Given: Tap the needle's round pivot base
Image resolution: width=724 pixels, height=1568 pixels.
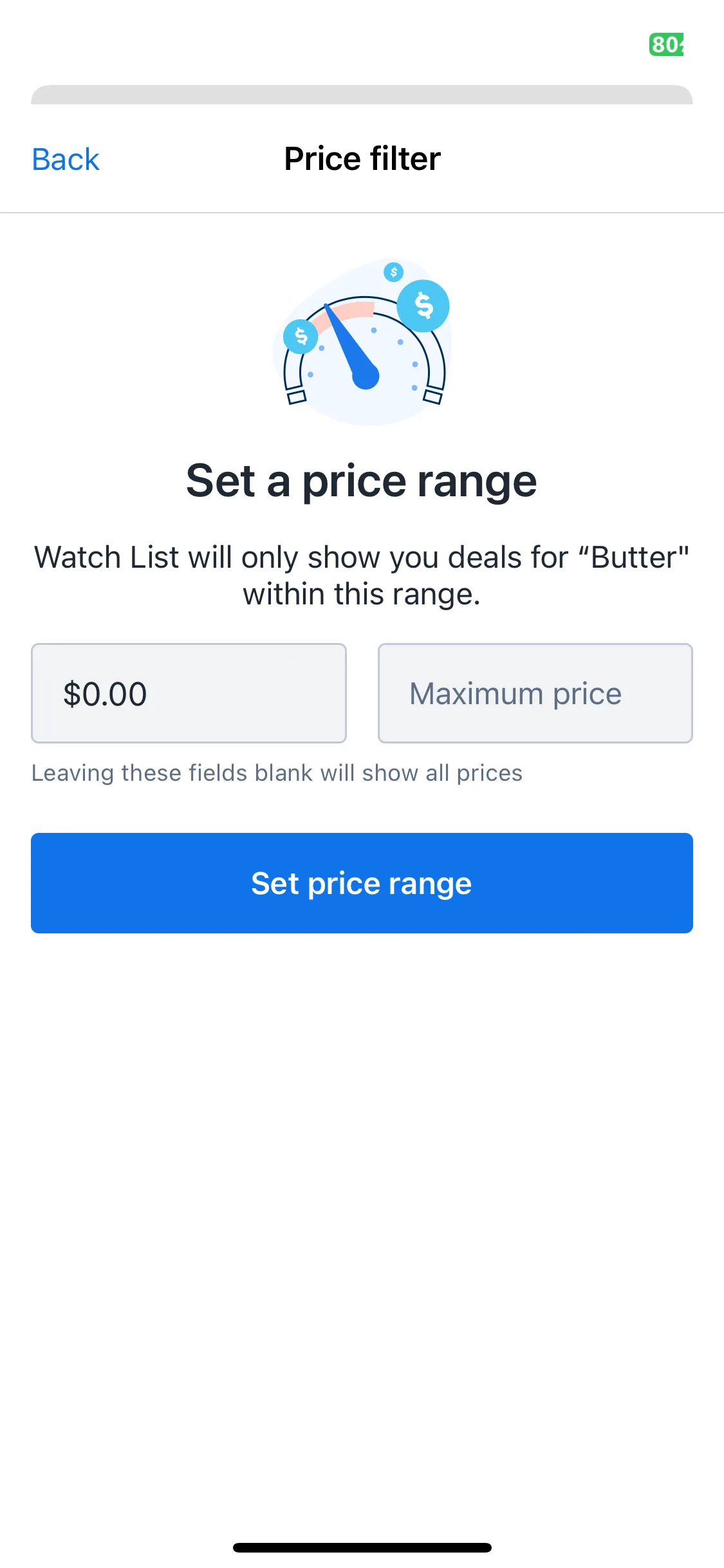Looking at the screenshot, I should click(366, 377).
